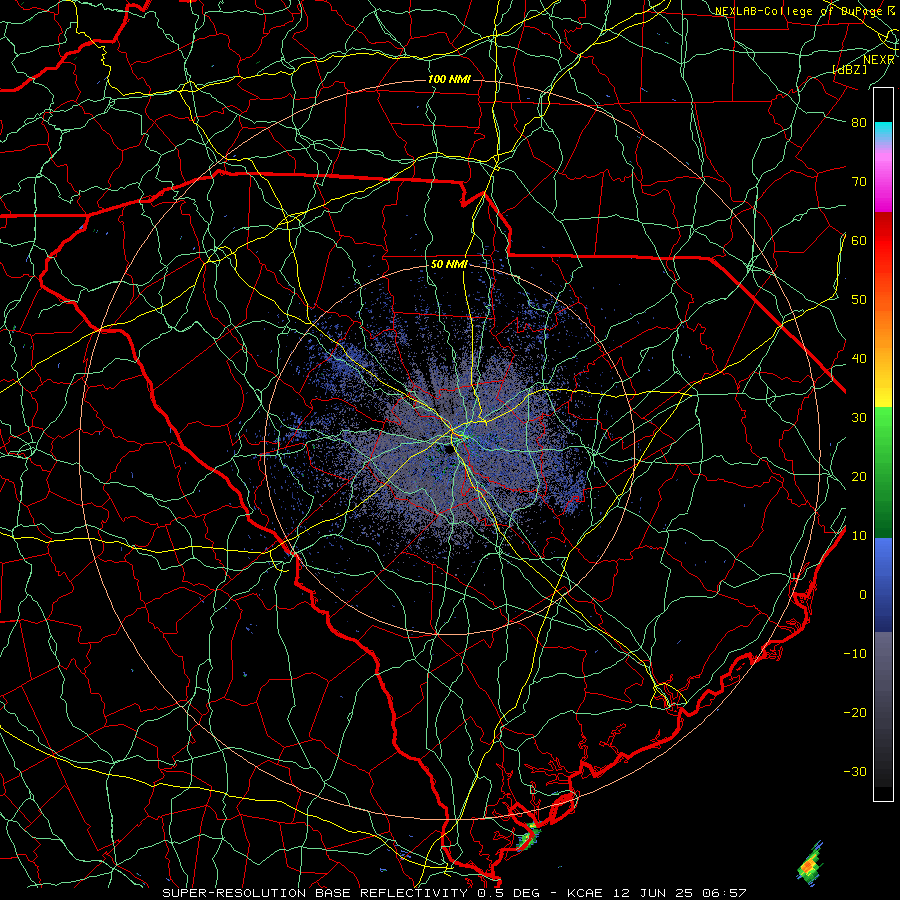Click the offshore storm cell with orange core
Screen dimensions: 900x900
point(809,863)
